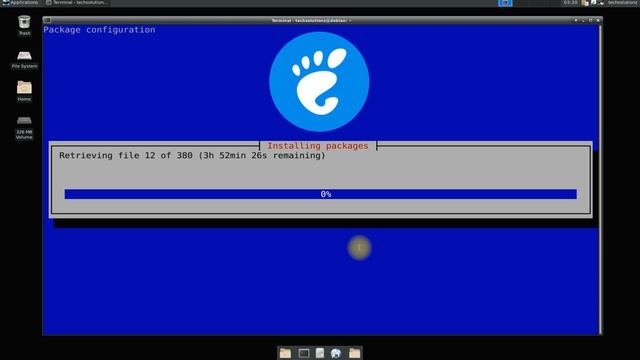Click the 'Package configuration' heading

coord(99,30)
